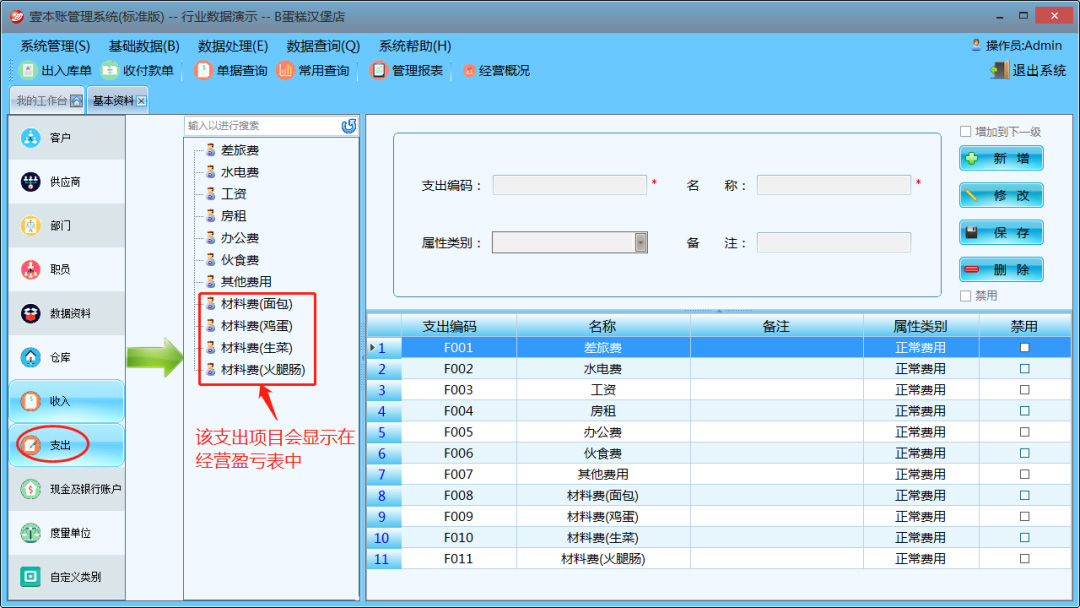
Task: Select 仓库 in the sidebar
Action: point(67,357)
